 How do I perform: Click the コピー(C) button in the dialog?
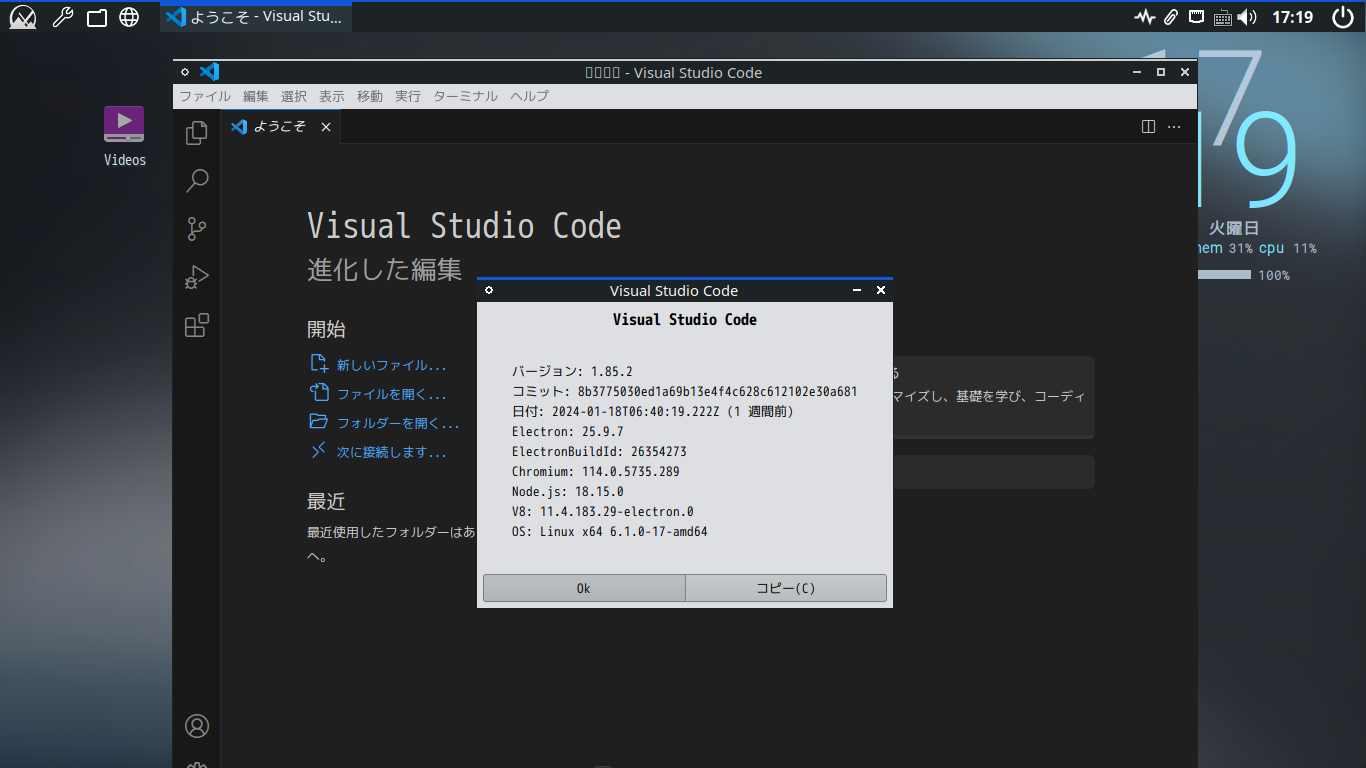[786, 588]
